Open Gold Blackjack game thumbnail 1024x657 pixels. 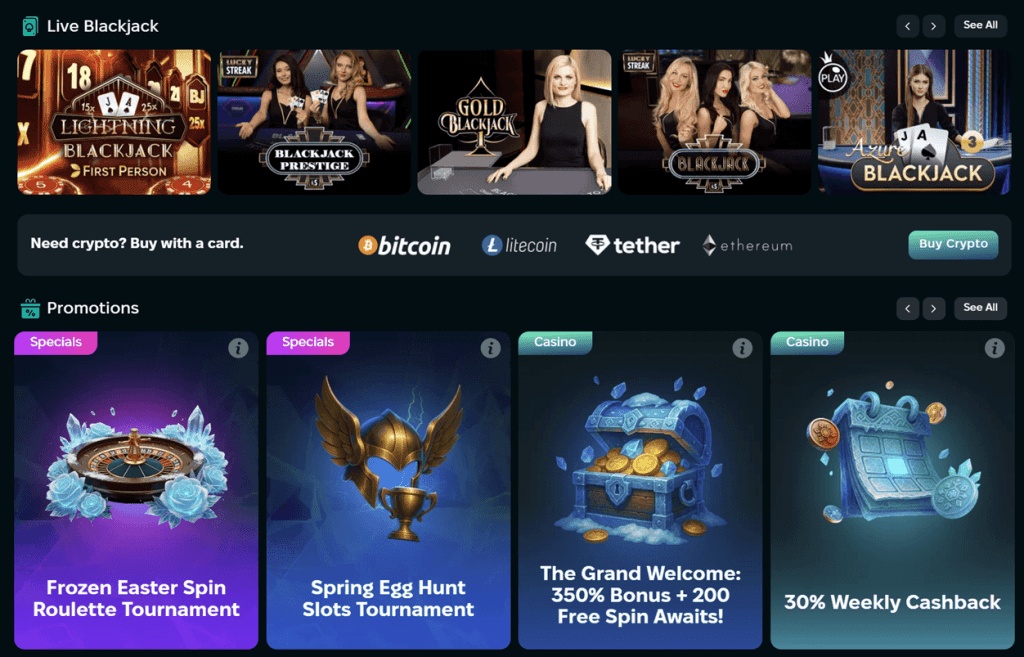point(515,122)
